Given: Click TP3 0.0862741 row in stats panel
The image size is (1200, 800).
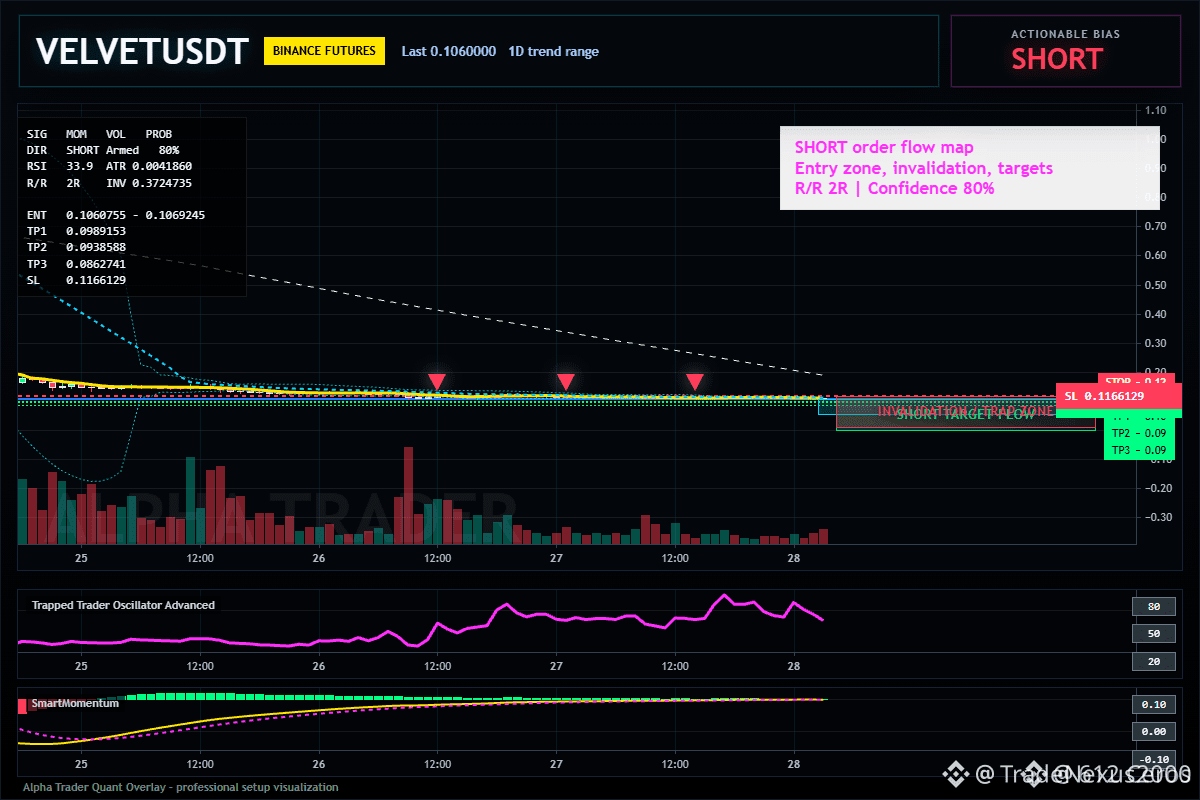Looking at the screenshot, I should pos(76,264).
